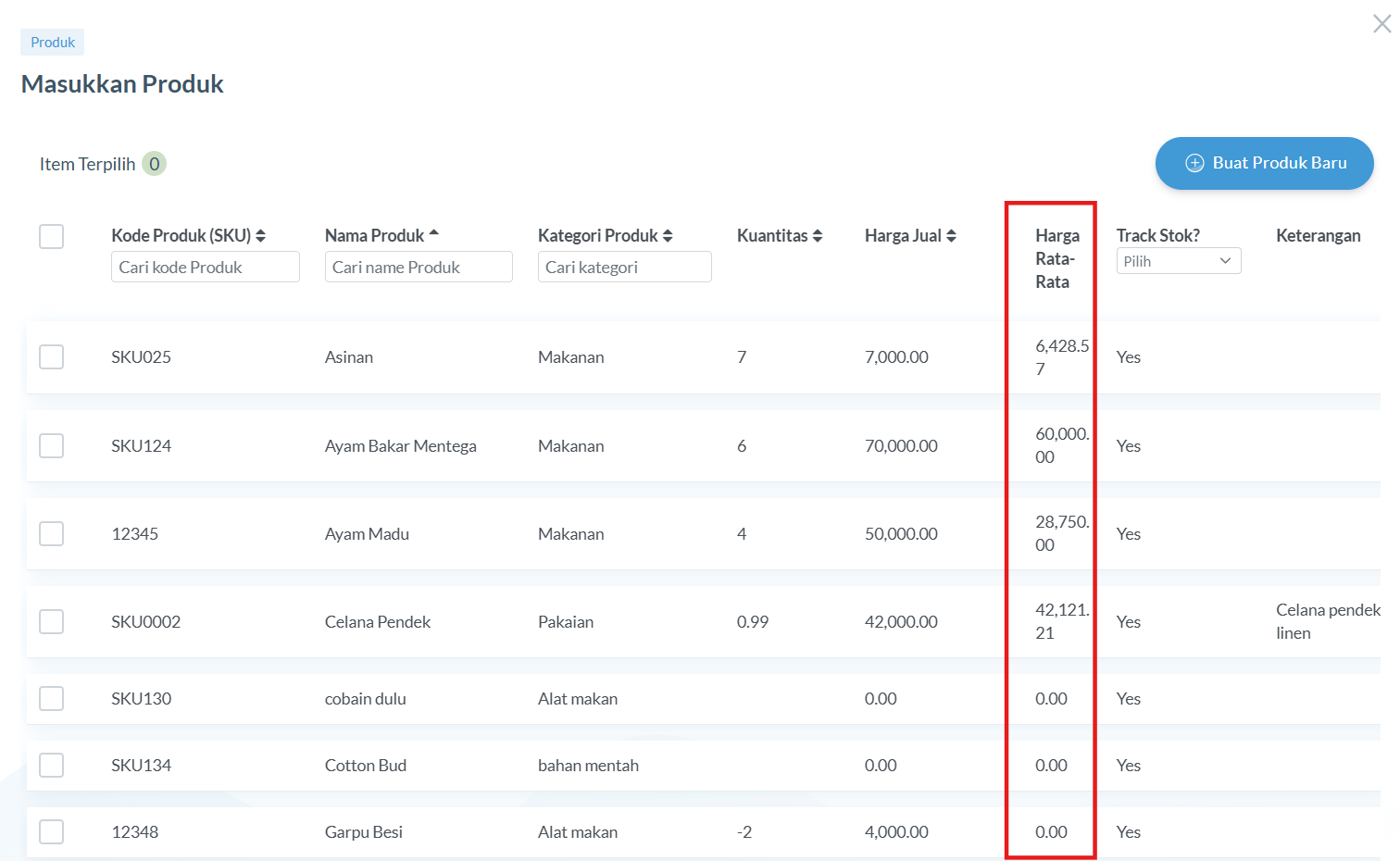Sort by Kuantitas arrows icon
This screenshot has width=1400, height=861.
tap(818, 236)
